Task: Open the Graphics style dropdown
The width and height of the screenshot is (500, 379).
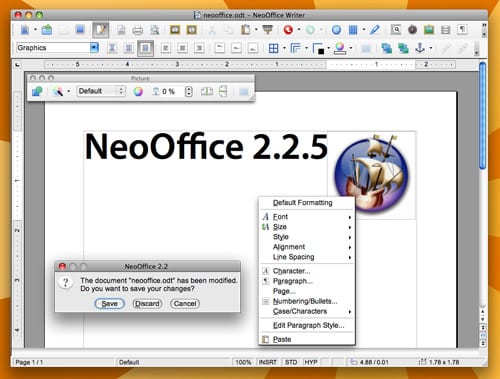Action: pyautogui.click(x=94, y=48)
